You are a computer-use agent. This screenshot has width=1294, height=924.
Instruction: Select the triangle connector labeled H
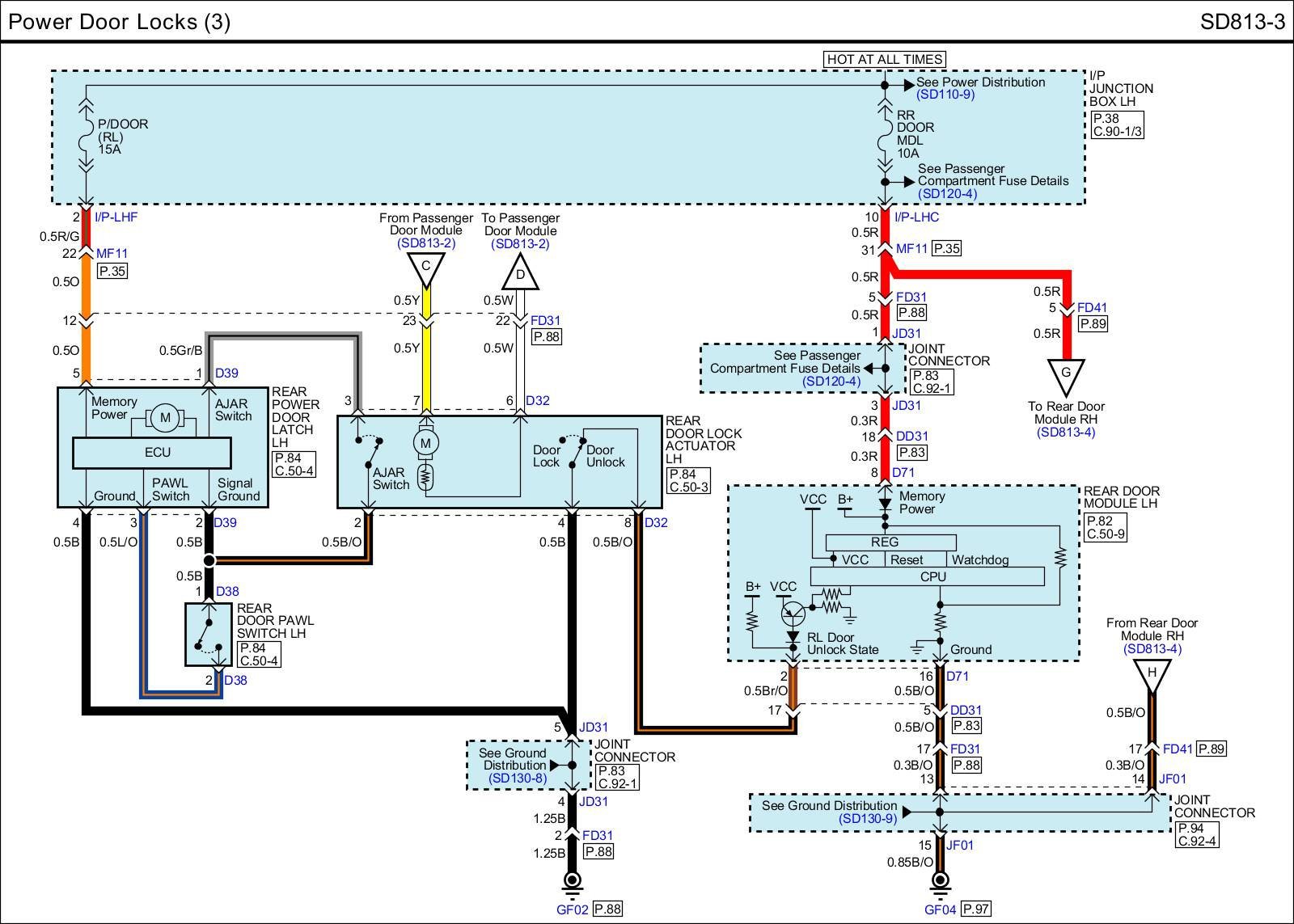(x=1152, y=673)
